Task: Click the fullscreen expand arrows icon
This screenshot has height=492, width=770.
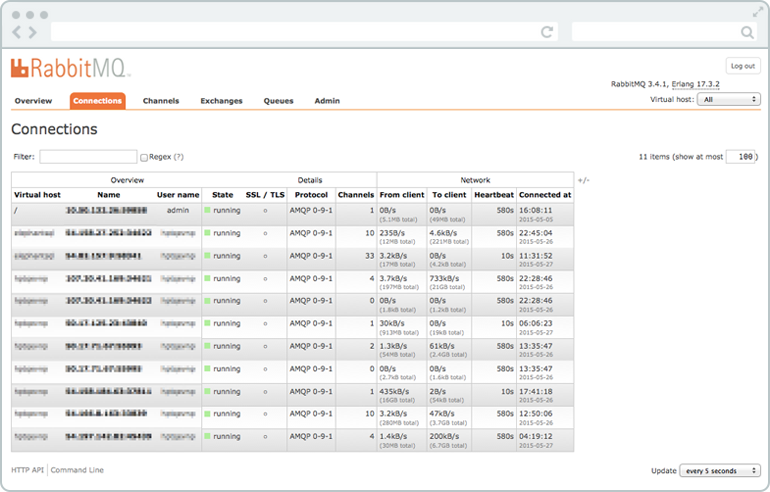Action: [756, 13]
